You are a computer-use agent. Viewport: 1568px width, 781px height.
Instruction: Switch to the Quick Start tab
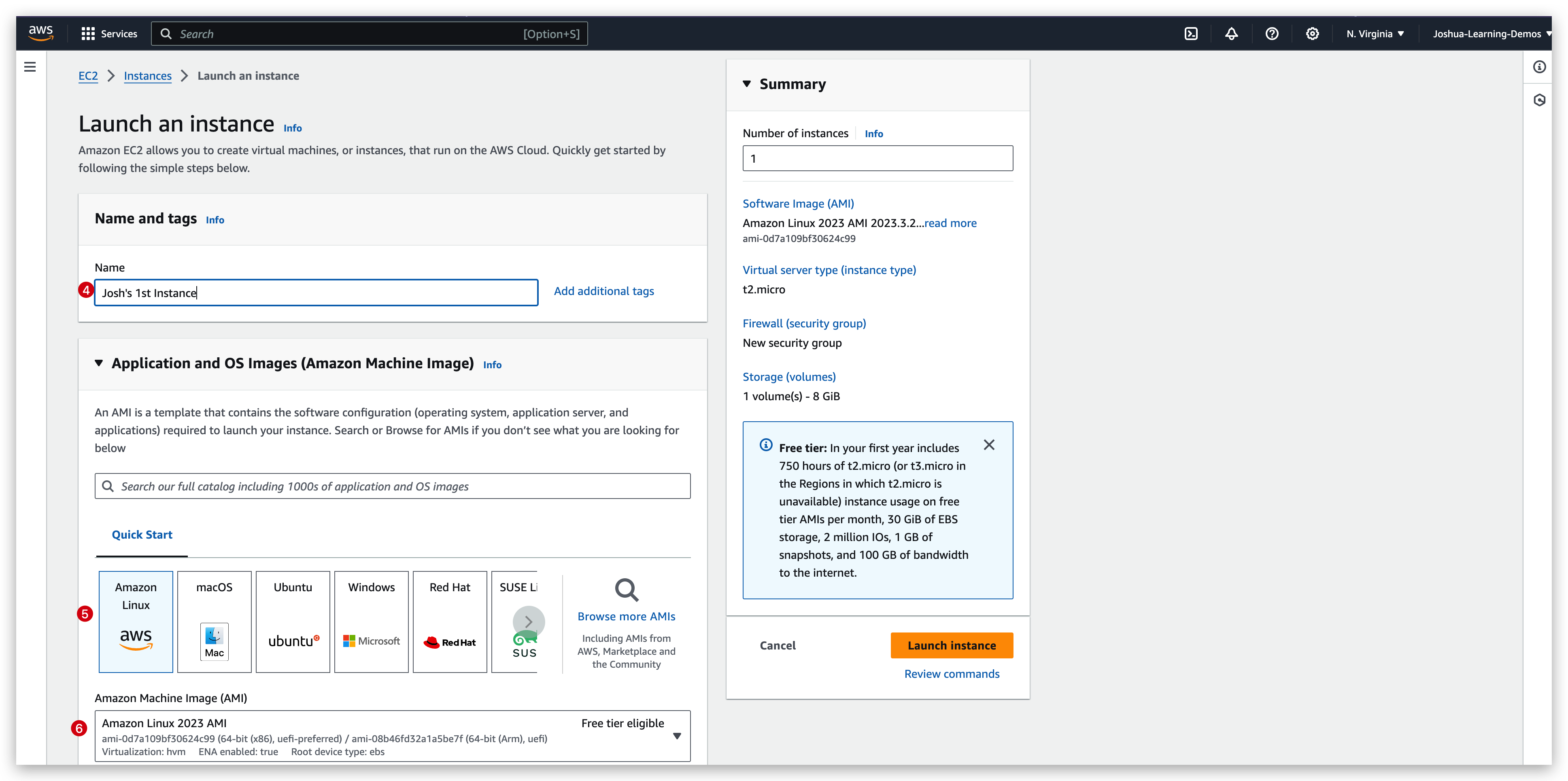(142, 535)
